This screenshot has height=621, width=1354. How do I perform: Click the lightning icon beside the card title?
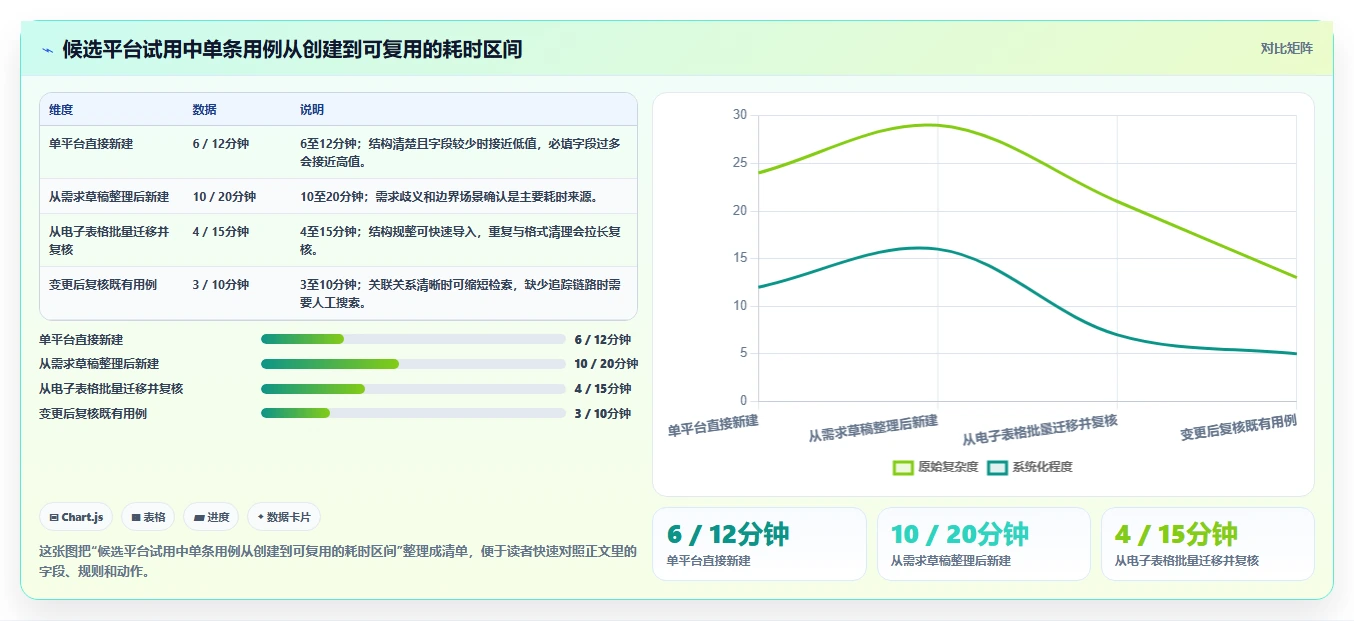pyautogui.click(x=47, y=50)
